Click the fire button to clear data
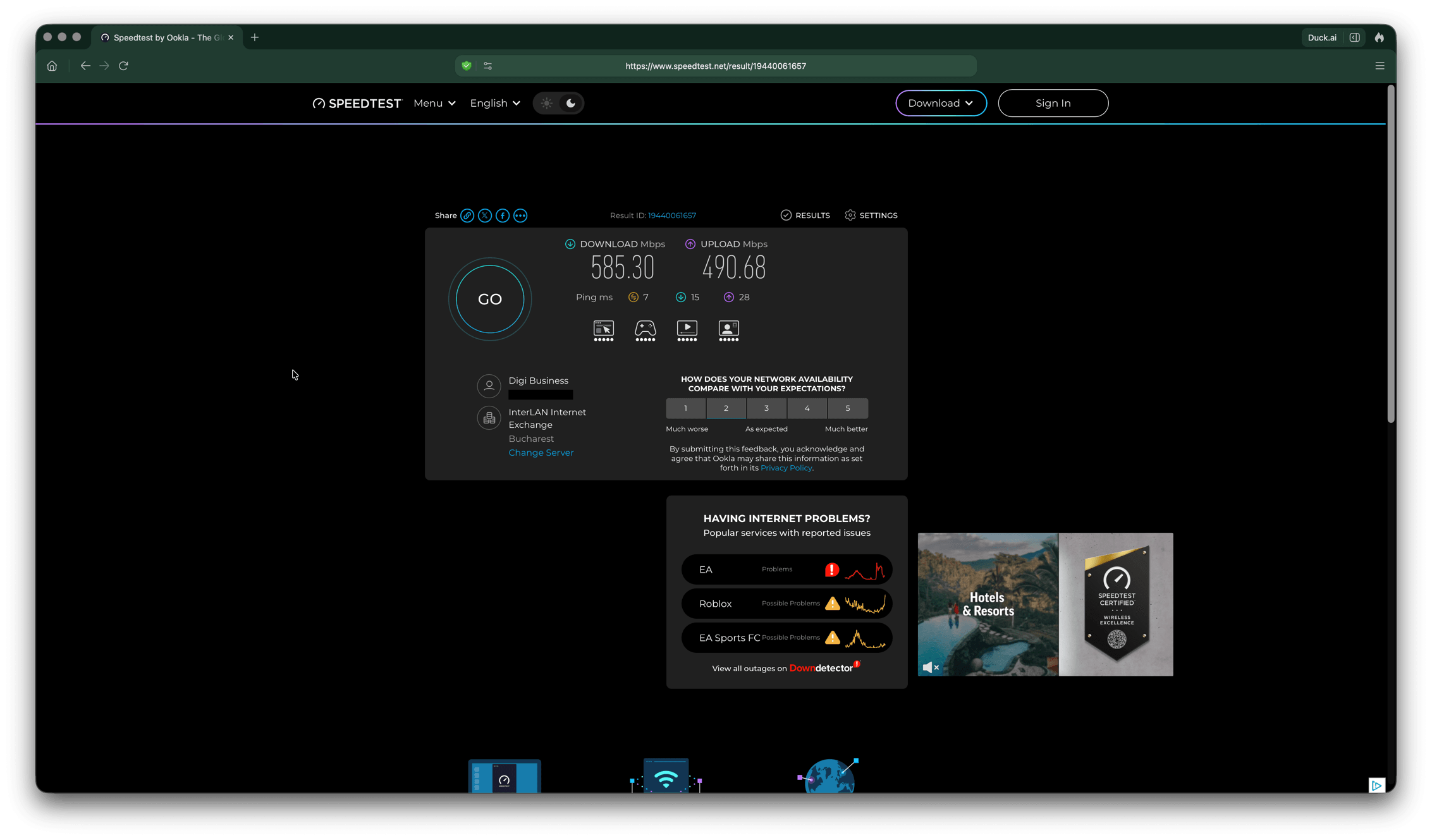This screenshot has width=1432, height=840. (1380, 37)
